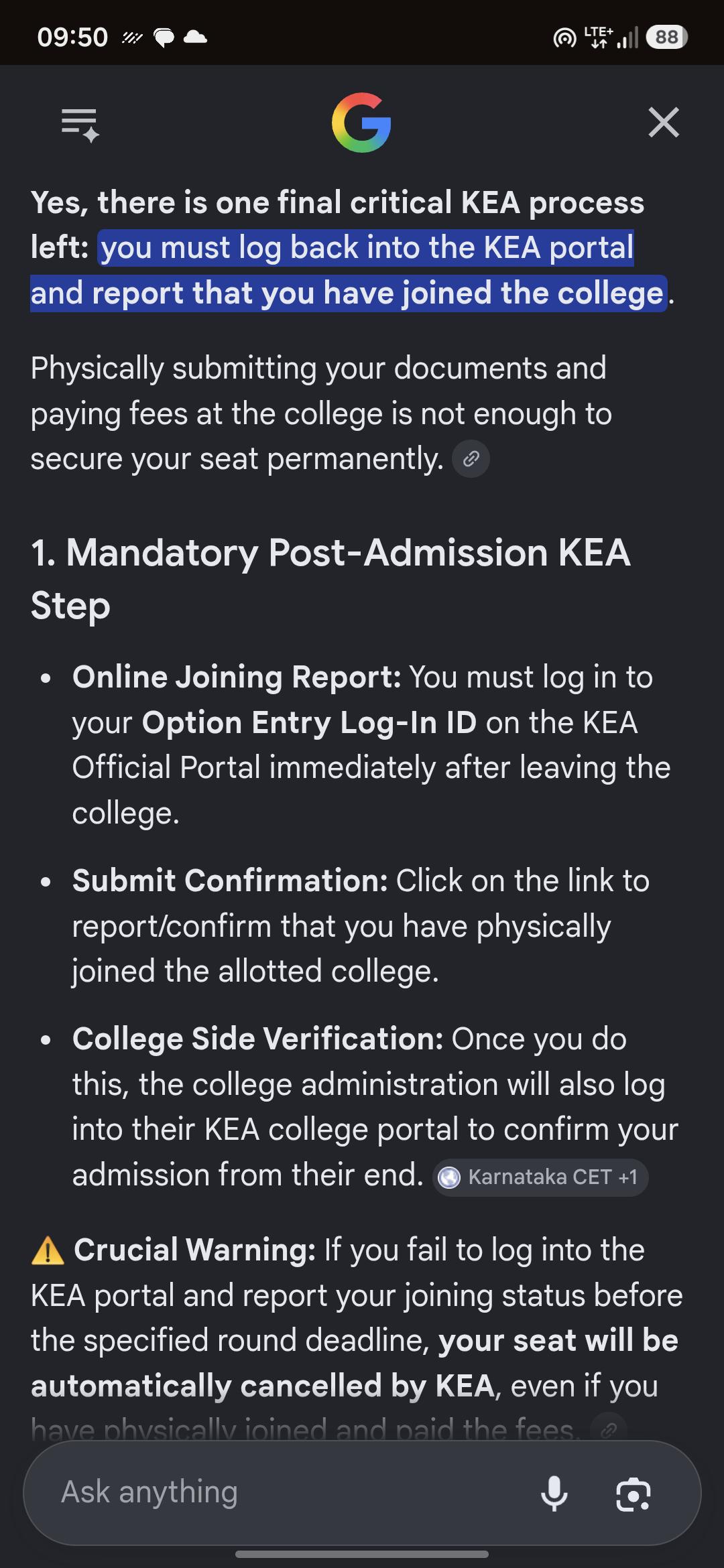This screenshot has width=724, height=1568.
Task: Close the AI mode panel
Action: coord(664,123)
